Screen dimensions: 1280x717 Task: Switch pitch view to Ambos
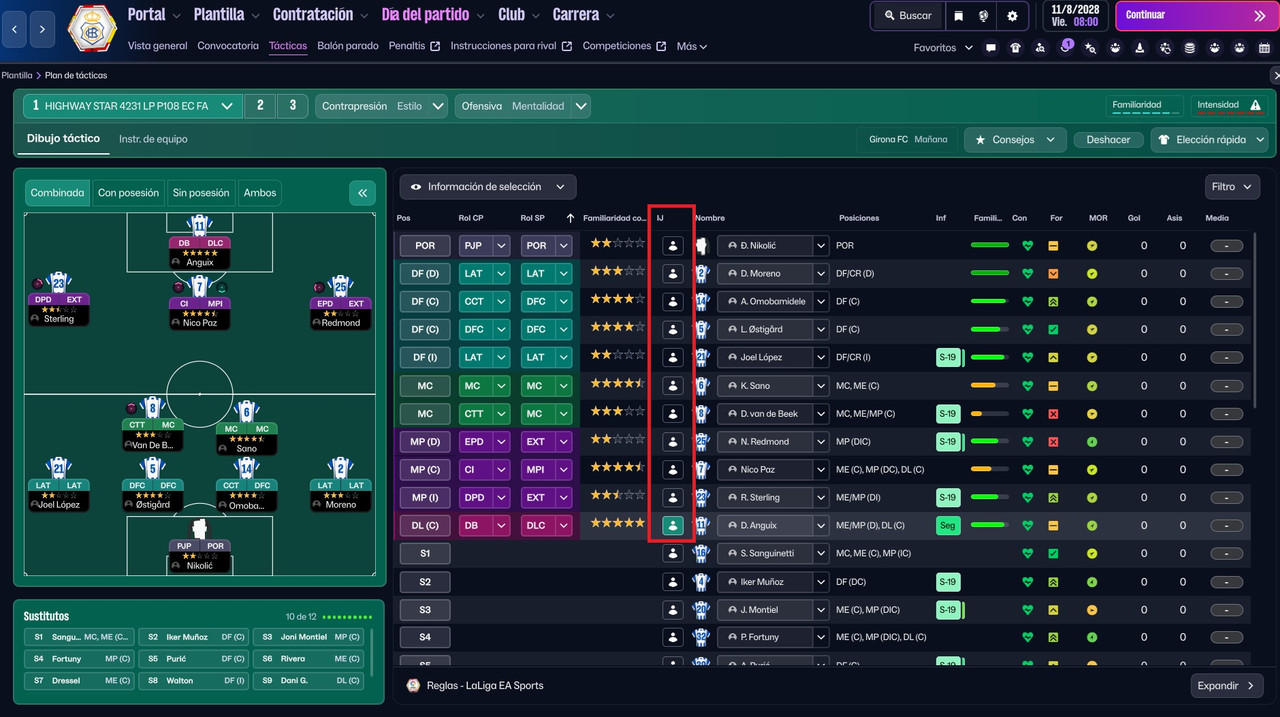[260, 193]
